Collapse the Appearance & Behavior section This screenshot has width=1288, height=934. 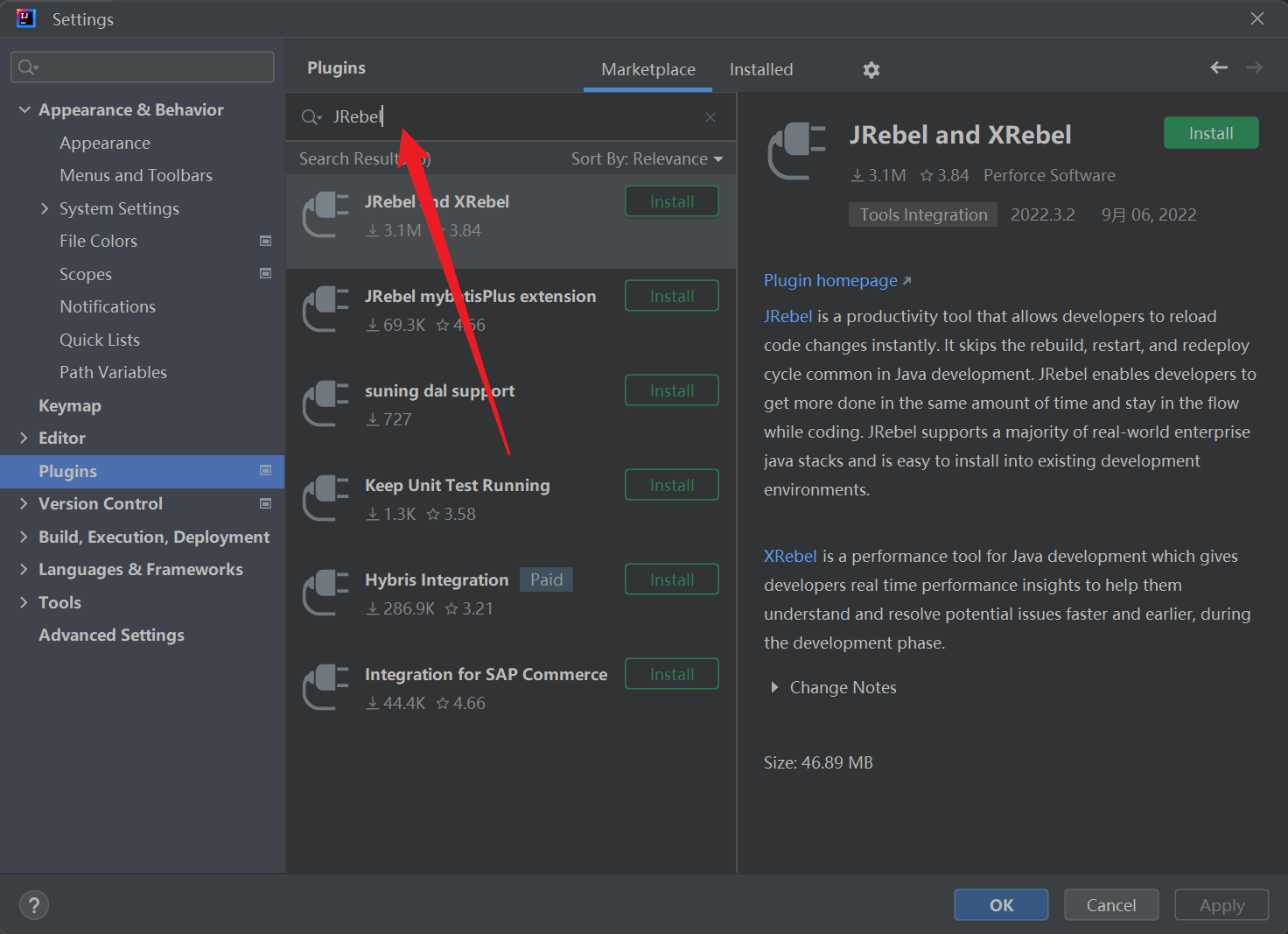point(24,109)
